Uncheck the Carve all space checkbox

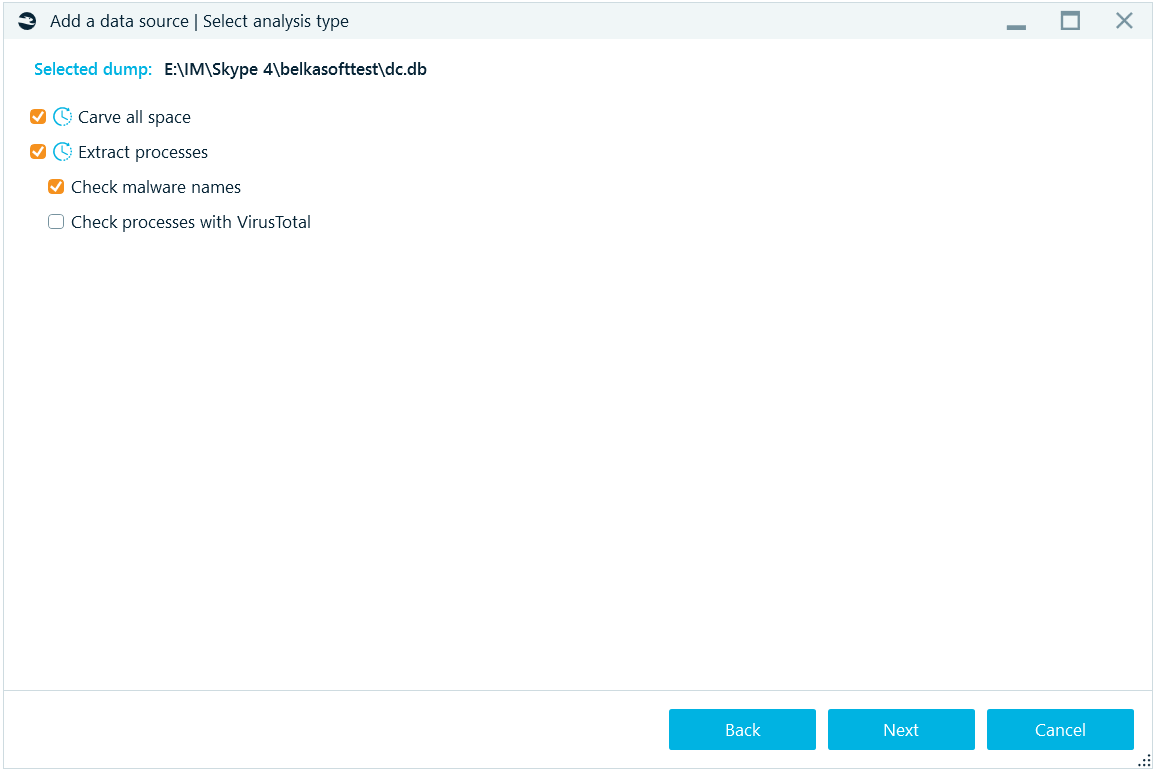coord(38,117)
